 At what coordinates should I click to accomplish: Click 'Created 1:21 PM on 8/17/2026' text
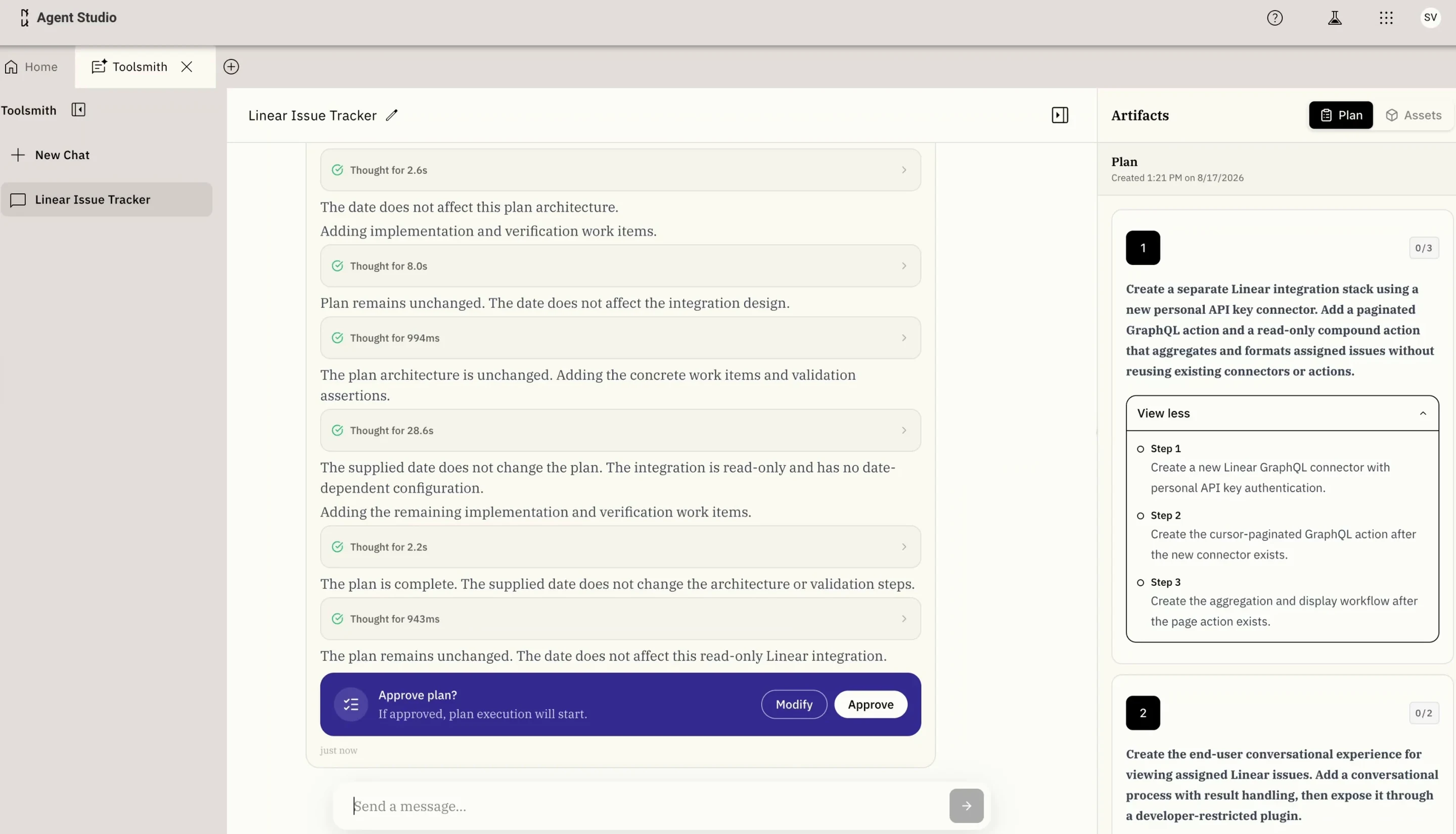click(x=1177, y=178)
